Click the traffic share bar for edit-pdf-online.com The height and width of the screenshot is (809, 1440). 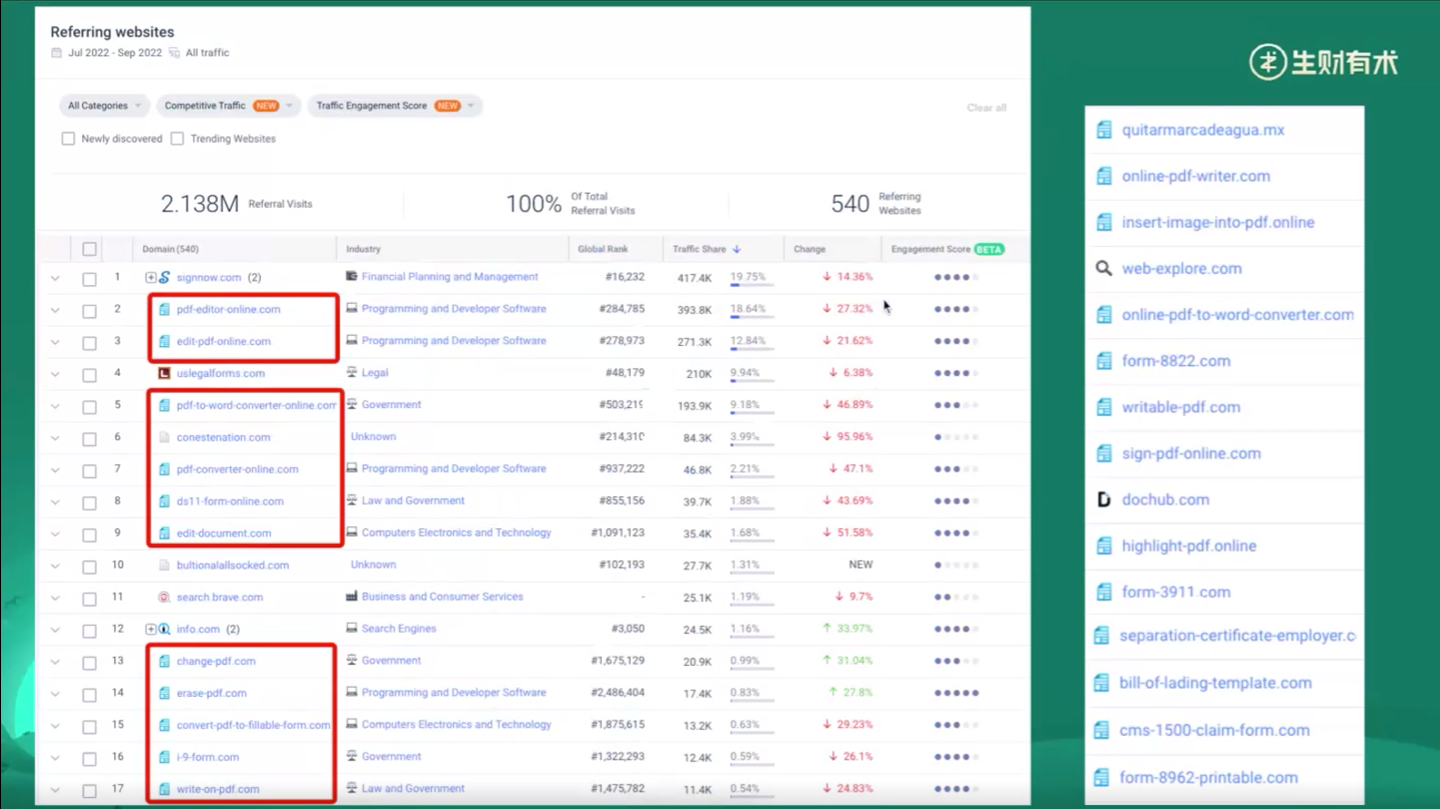tap(751, 349)
